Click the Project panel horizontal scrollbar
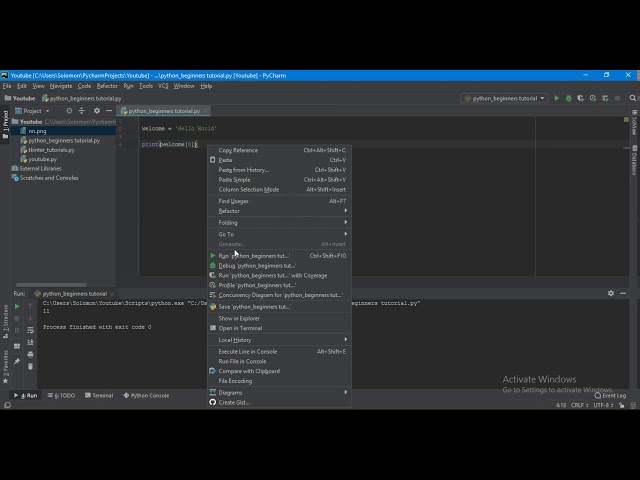The image size is (640, 480). click(51, 284)
